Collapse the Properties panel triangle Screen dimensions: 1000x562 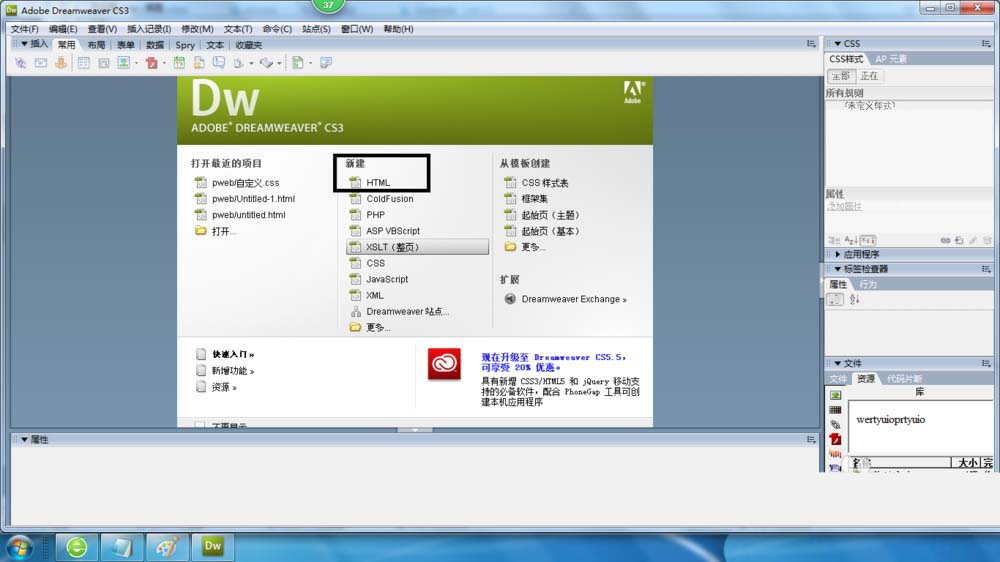click(24, 440)
